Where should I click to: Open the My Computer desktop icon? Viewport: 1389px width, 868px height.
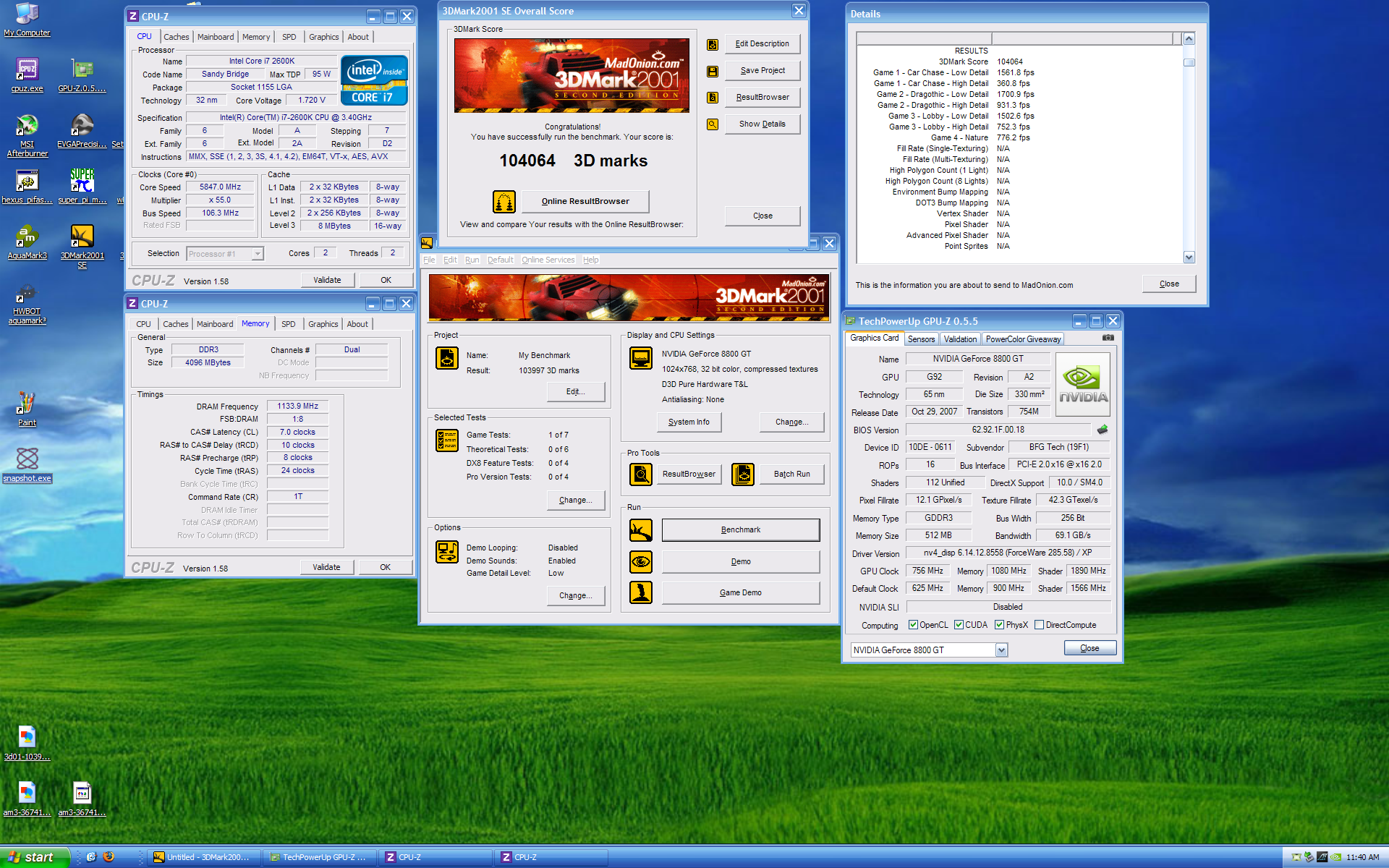coord(27,19)
